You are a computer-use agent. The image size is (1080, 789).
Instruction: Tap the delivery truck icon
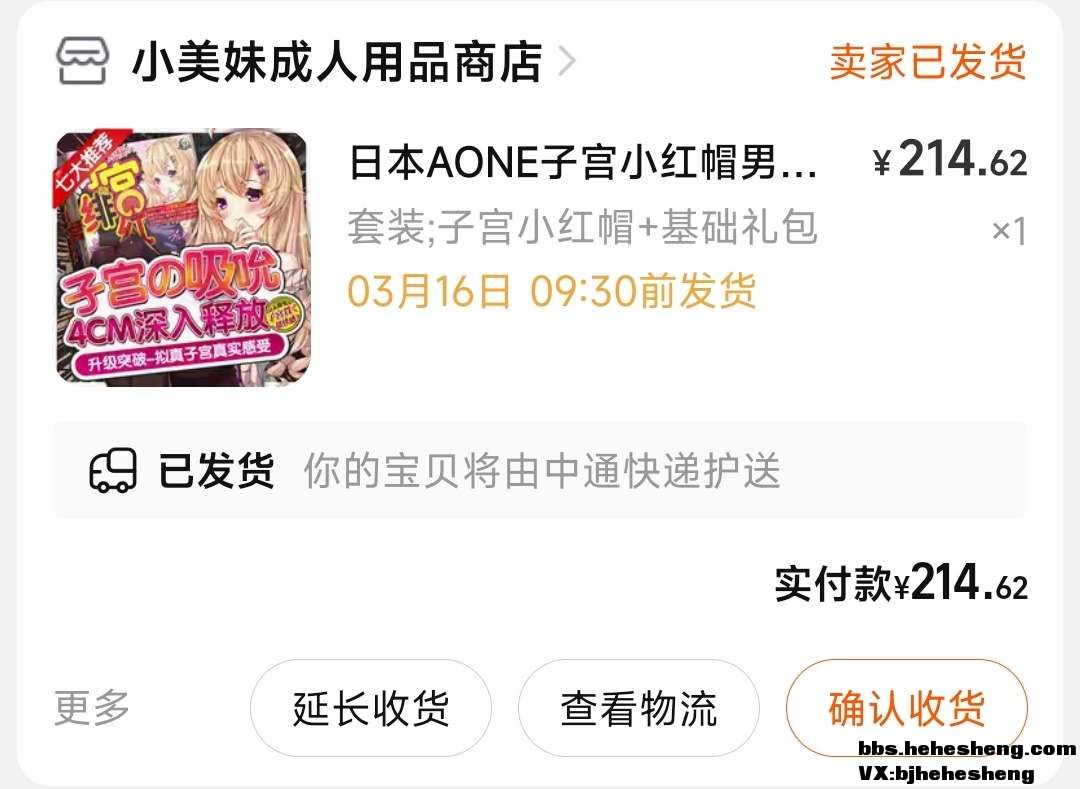click(112, 470)
